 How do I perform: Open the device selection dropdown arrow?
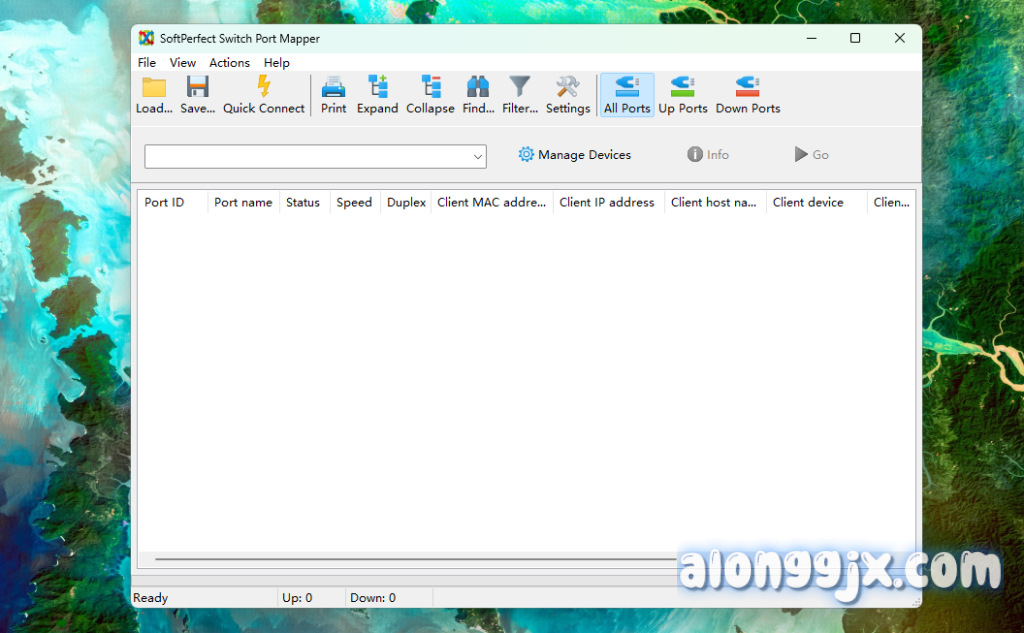(478, 157)
